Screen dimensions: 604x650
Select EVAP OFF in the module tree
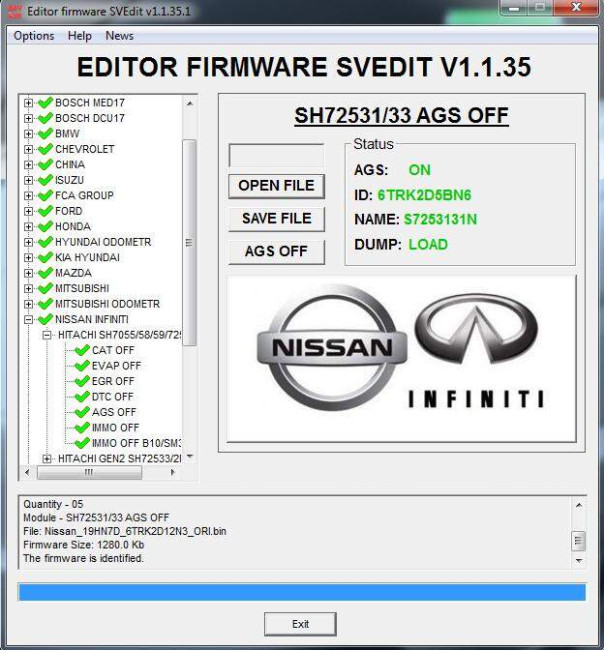tap(116, 366)
